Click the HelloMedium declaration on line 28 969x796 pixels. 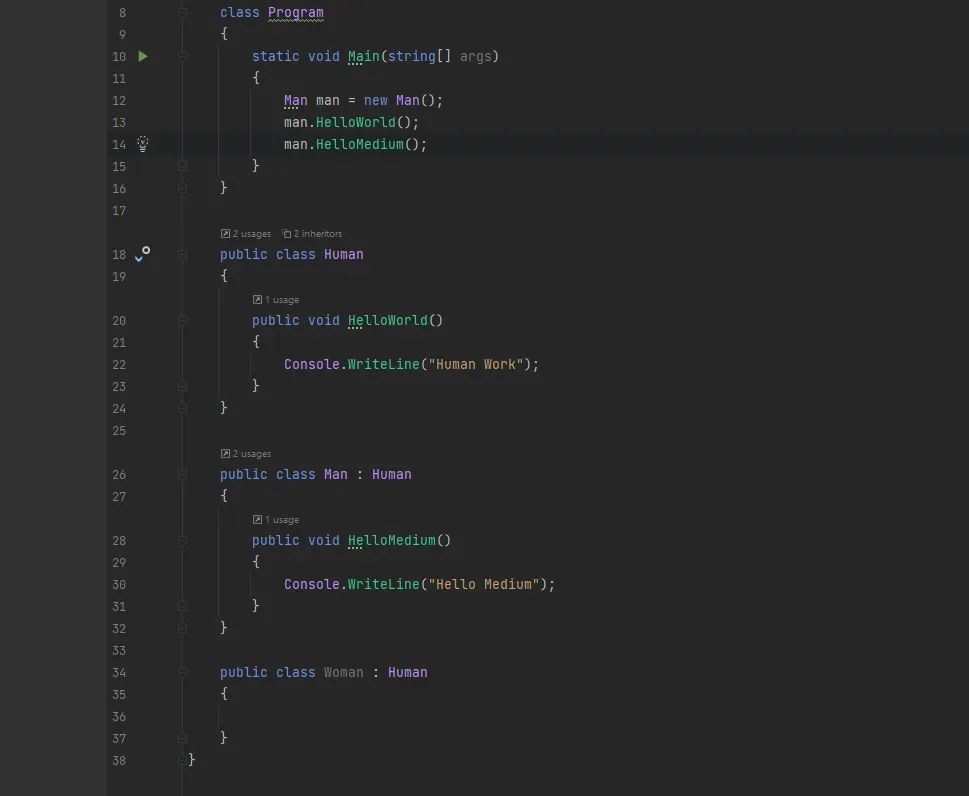(x=392, y=540)
